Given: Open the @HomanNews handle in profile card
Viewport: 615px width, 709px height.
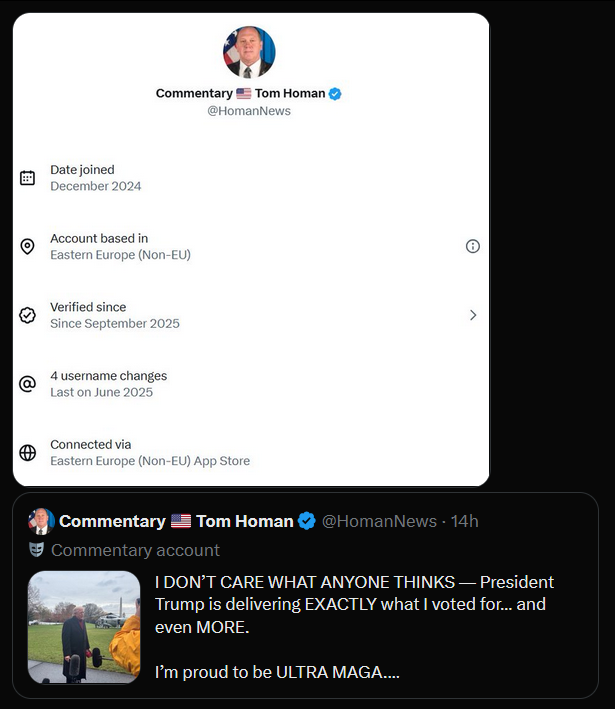Looking at the screenshot, I should tap(249, 111).
